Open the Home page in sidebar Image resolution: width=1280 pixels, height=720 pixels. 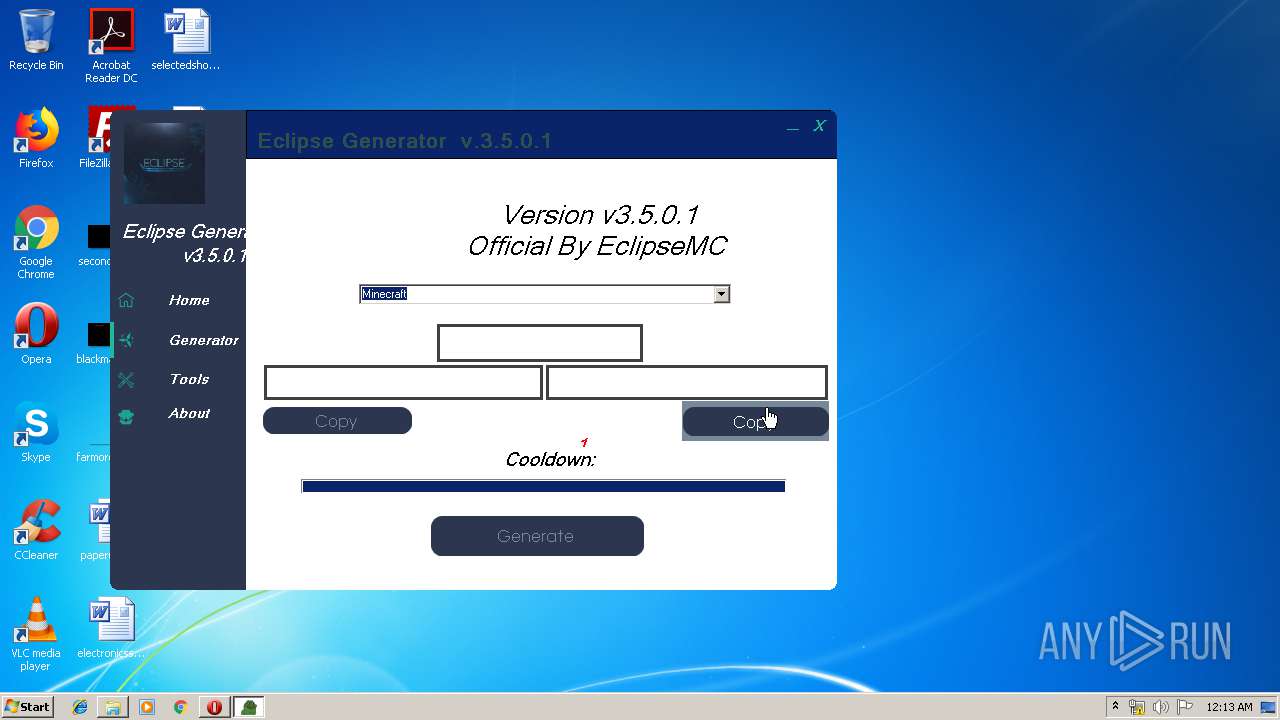tap(189, 300)
